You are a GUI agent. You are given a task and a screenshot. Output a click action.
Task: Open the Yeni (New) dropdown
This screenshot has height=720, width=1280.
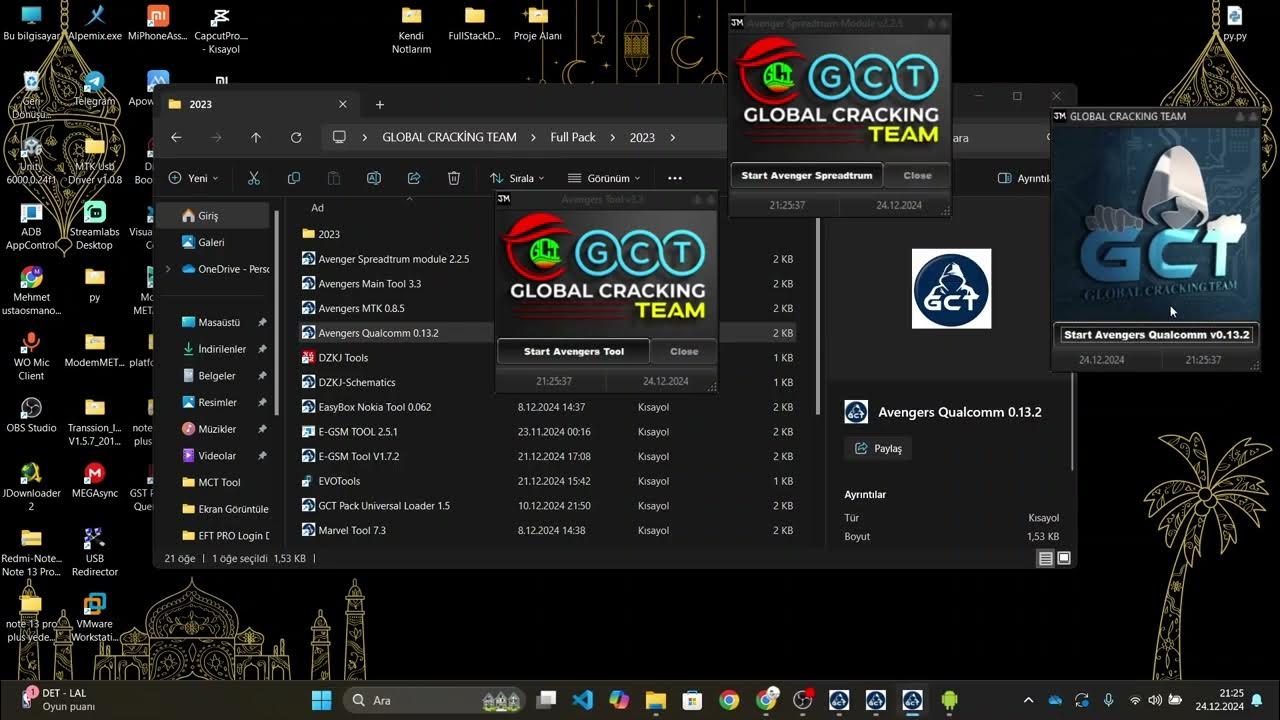click(x=193, y=178)
